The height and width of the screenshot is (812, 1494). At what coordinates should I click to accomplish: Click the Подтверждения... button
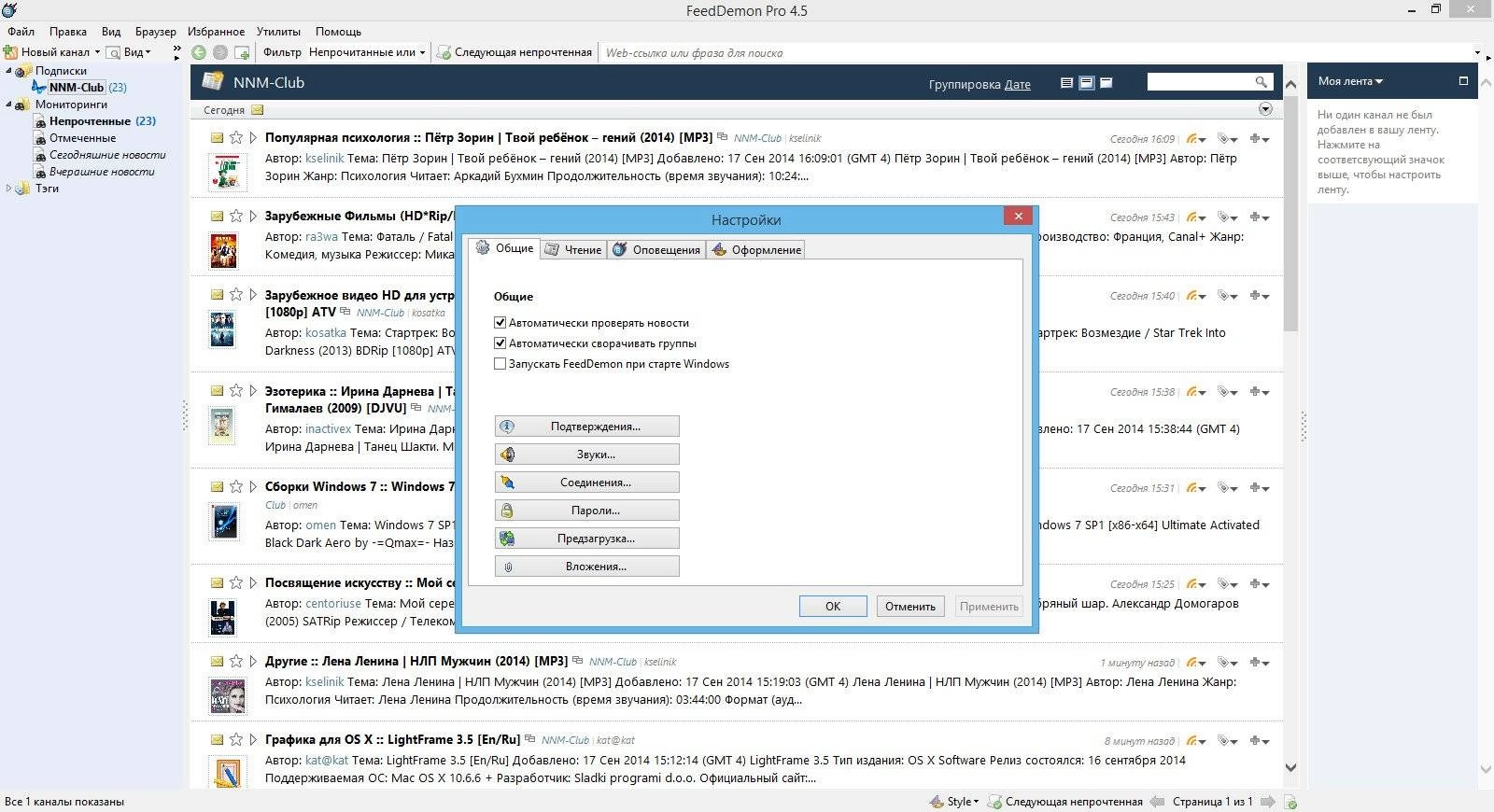[586, 427]
